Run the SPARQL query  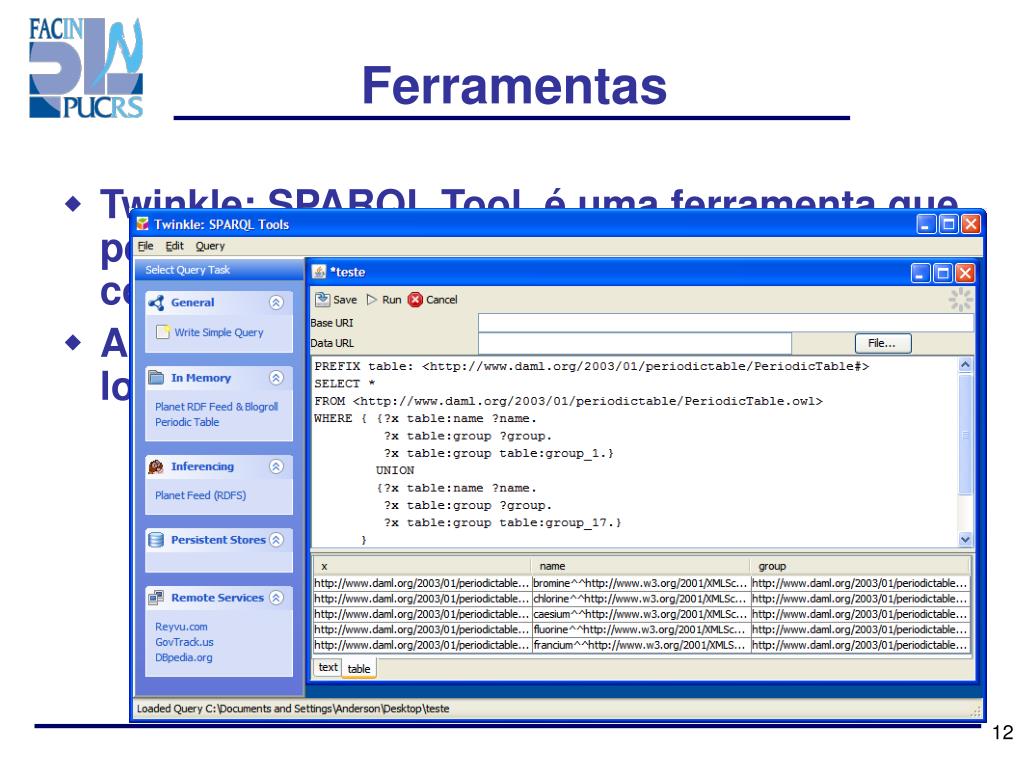tap(383, 300)
